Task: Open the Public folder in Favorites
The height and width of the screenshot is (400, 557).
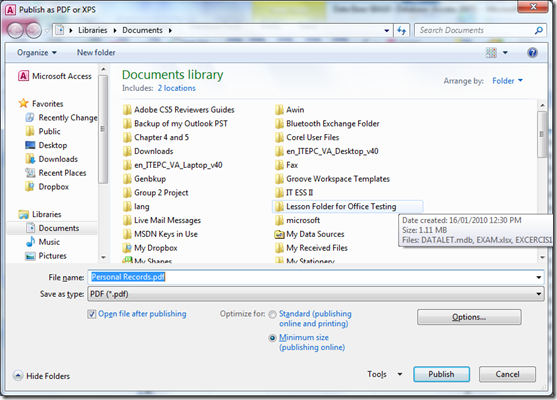Action: 43,131
